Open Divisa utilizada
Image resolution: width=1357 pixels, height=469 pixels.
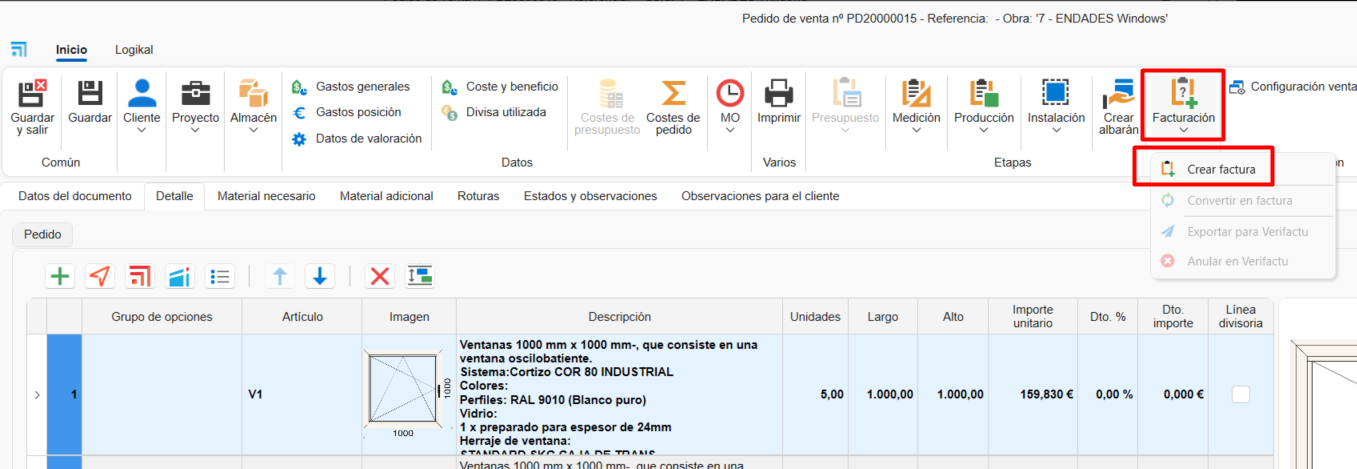[x=494, y=112]
